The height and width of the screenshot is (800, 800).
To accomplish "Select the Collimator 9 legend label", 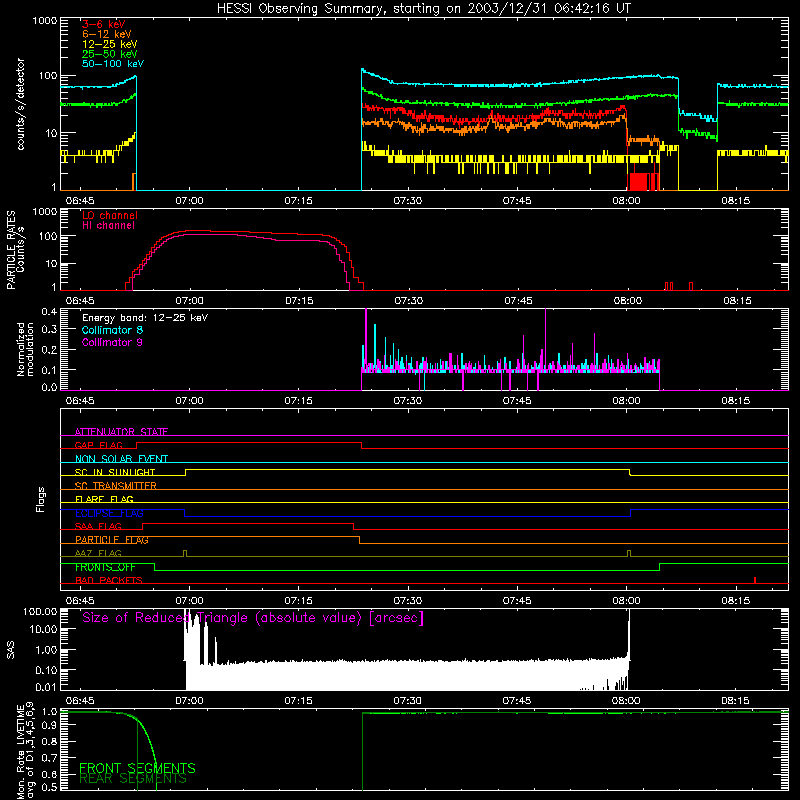I will (112, 342).
